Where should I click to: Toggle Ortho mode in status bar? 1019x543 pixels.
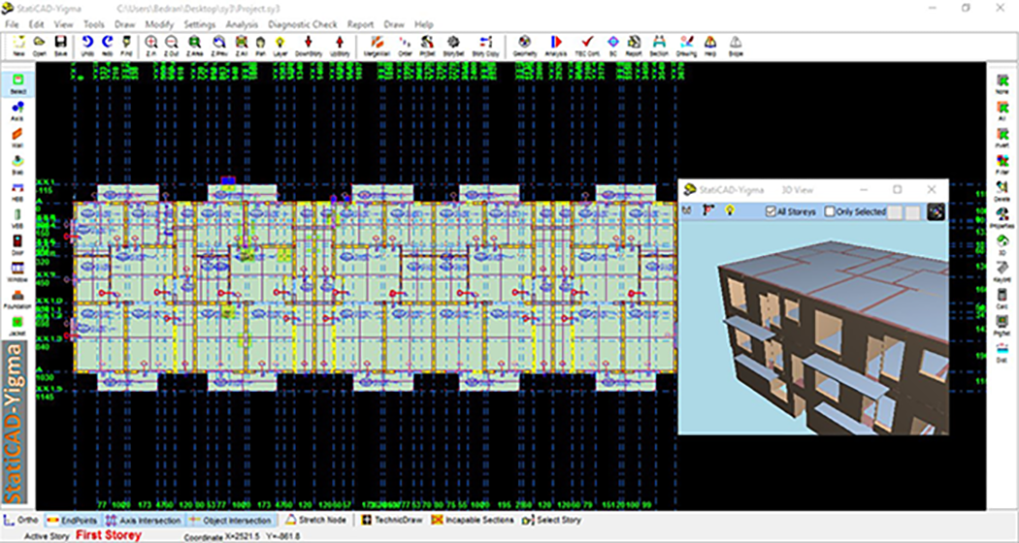pyautogui.click(x=22, y=520)
